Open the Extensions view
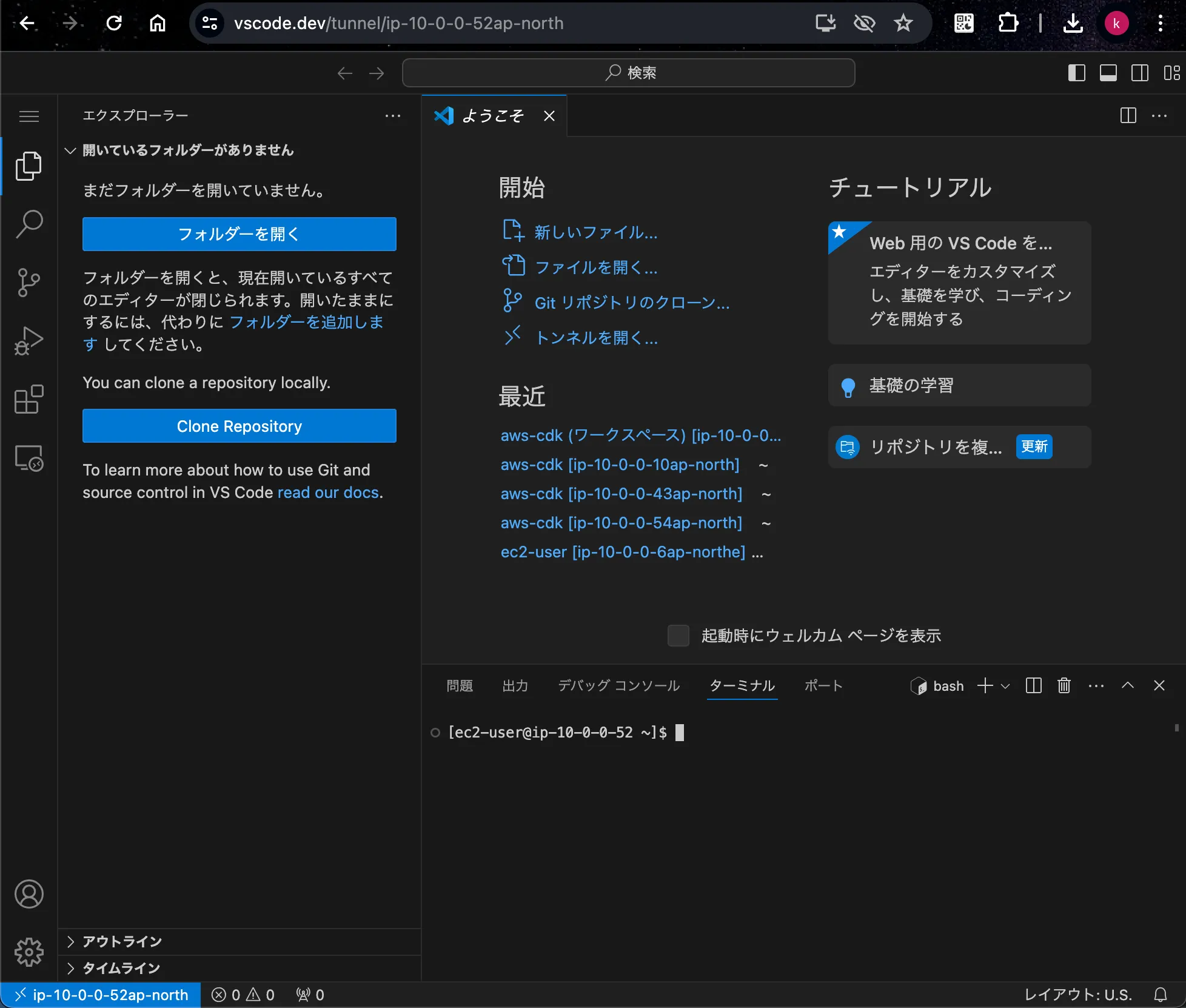Viewport: 1186px width, 1008px height. point(28,399)
